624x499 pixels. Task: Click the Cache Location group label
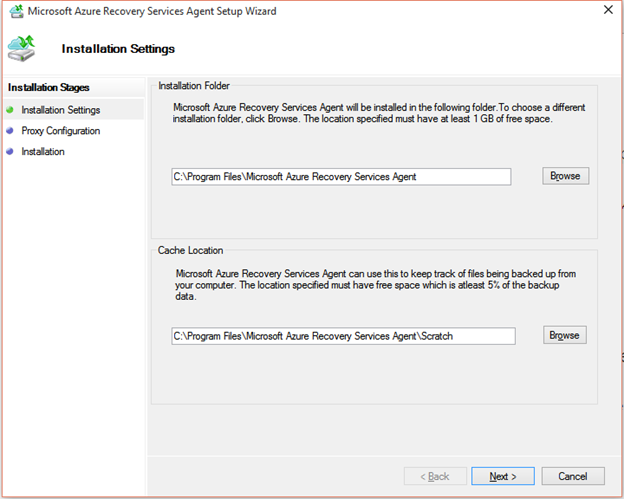(x=190, y=250)
